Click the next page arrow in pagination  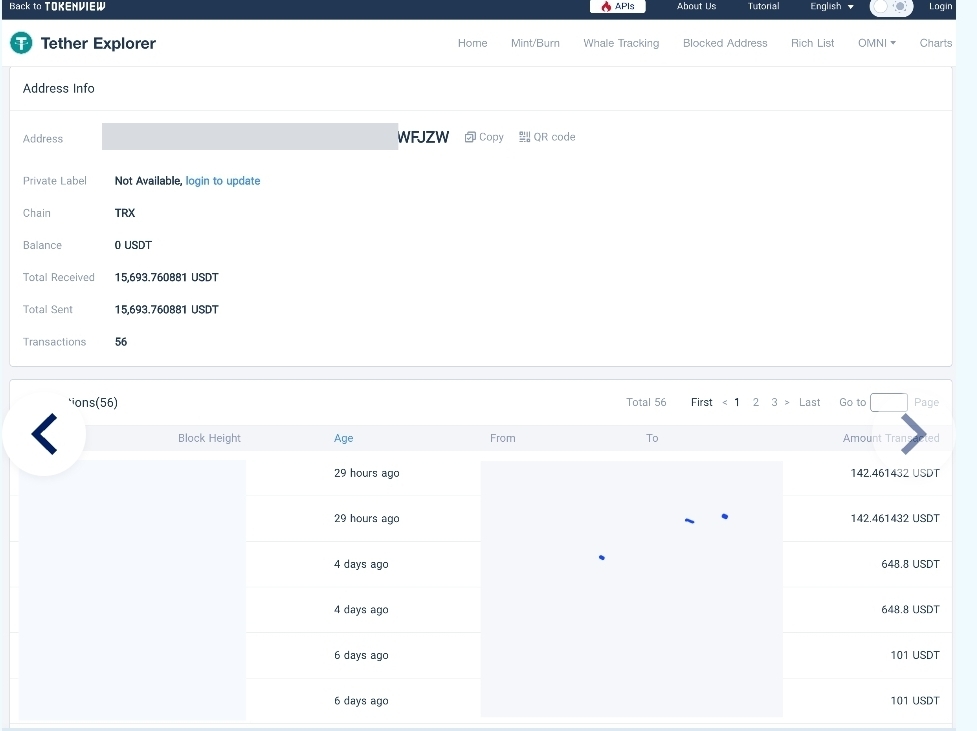(787, 403)
